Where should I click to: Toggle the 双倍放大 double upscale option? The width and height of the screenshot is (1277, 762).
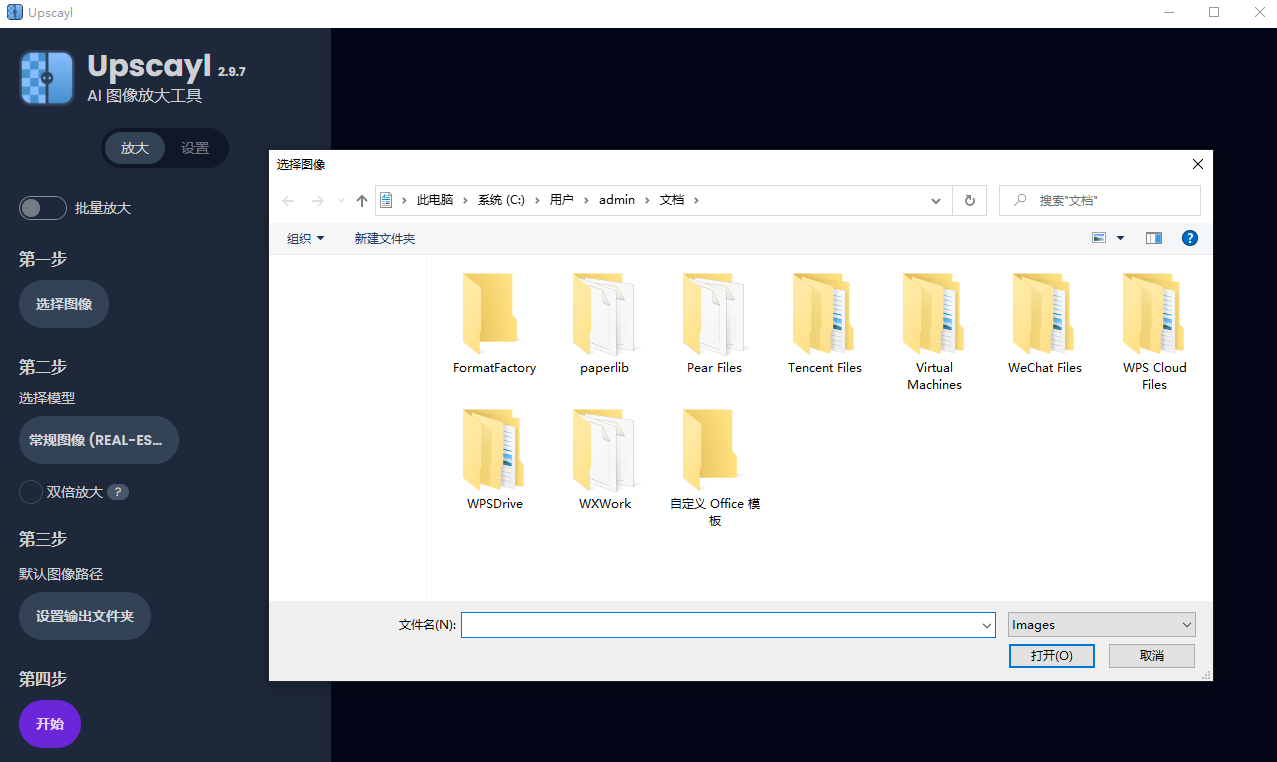click(29, 491)
